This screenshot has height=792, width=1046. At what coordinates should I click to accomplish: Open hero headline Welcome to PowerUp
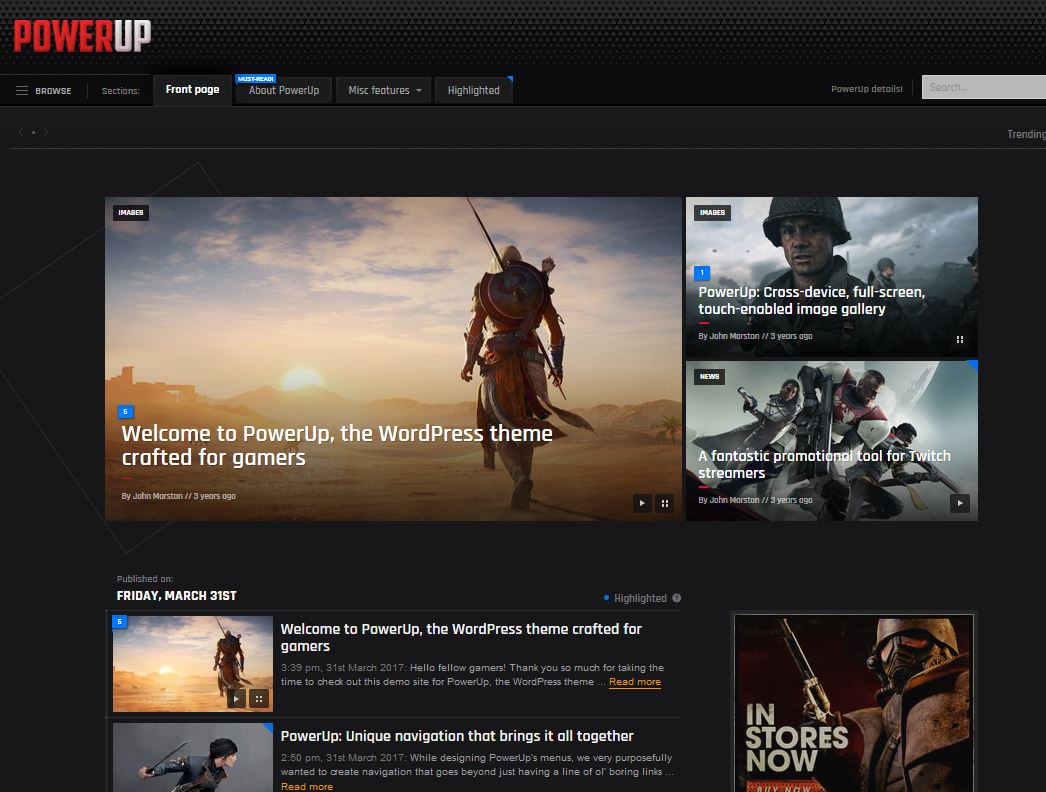(337, 446)
